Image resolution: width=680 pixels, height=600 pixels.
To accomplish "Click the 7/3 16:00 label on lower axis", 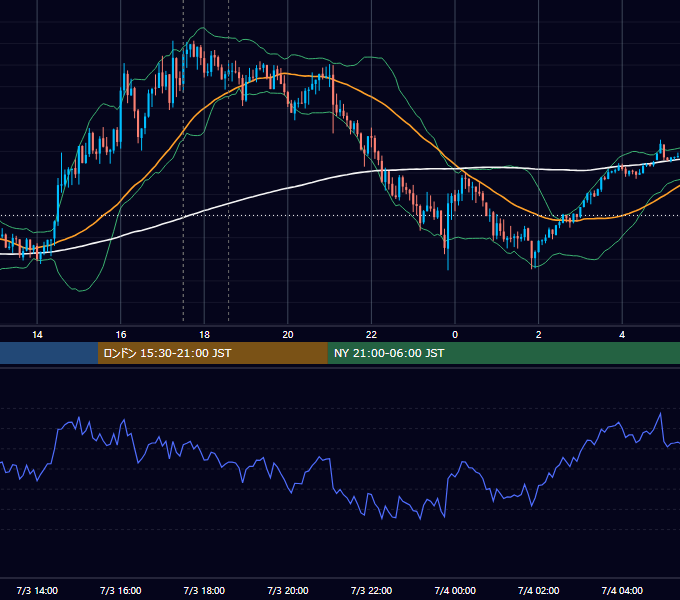I will (x=121, y=590).
